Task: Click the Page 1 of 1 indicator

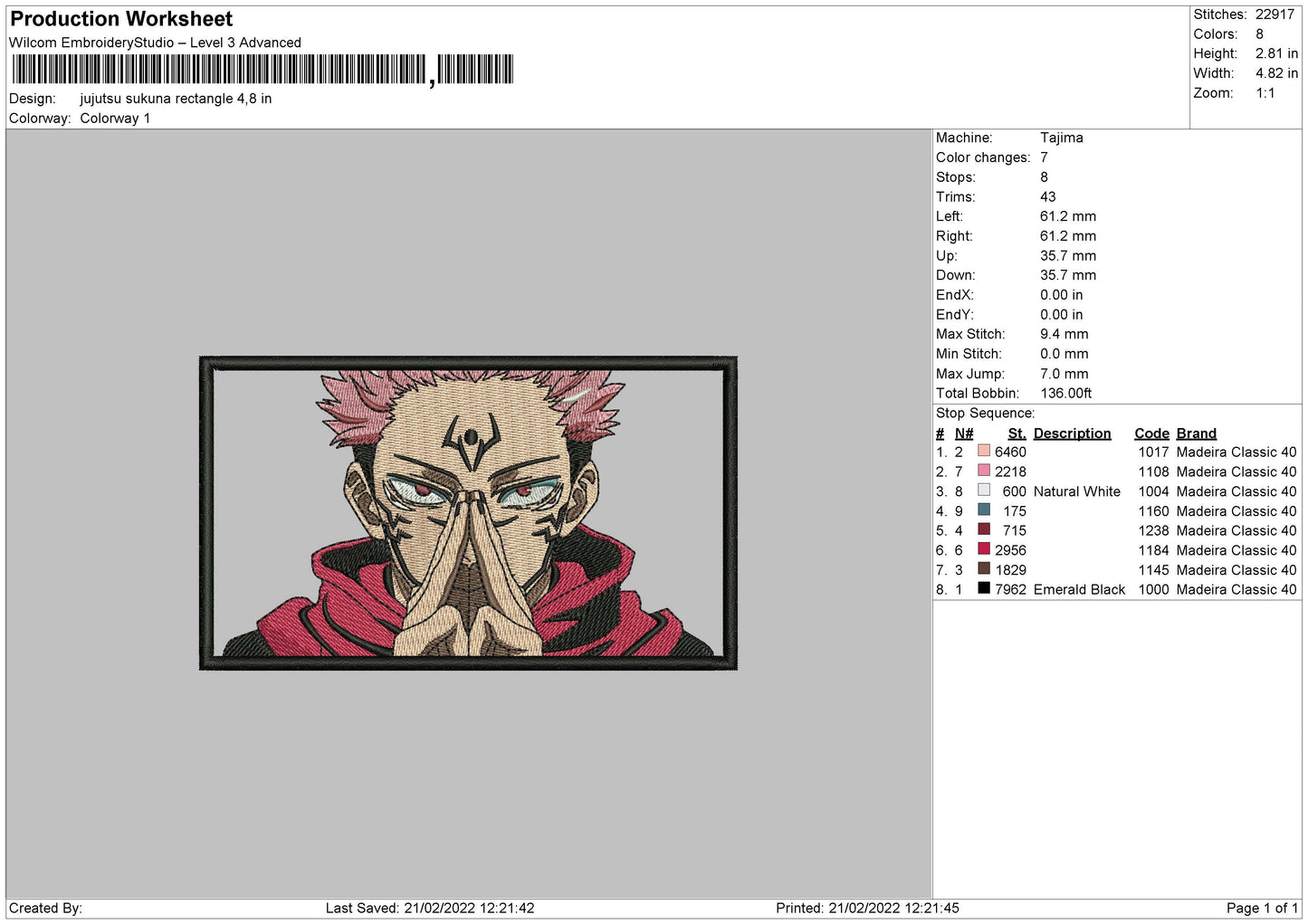Action: coord(1261,908)
